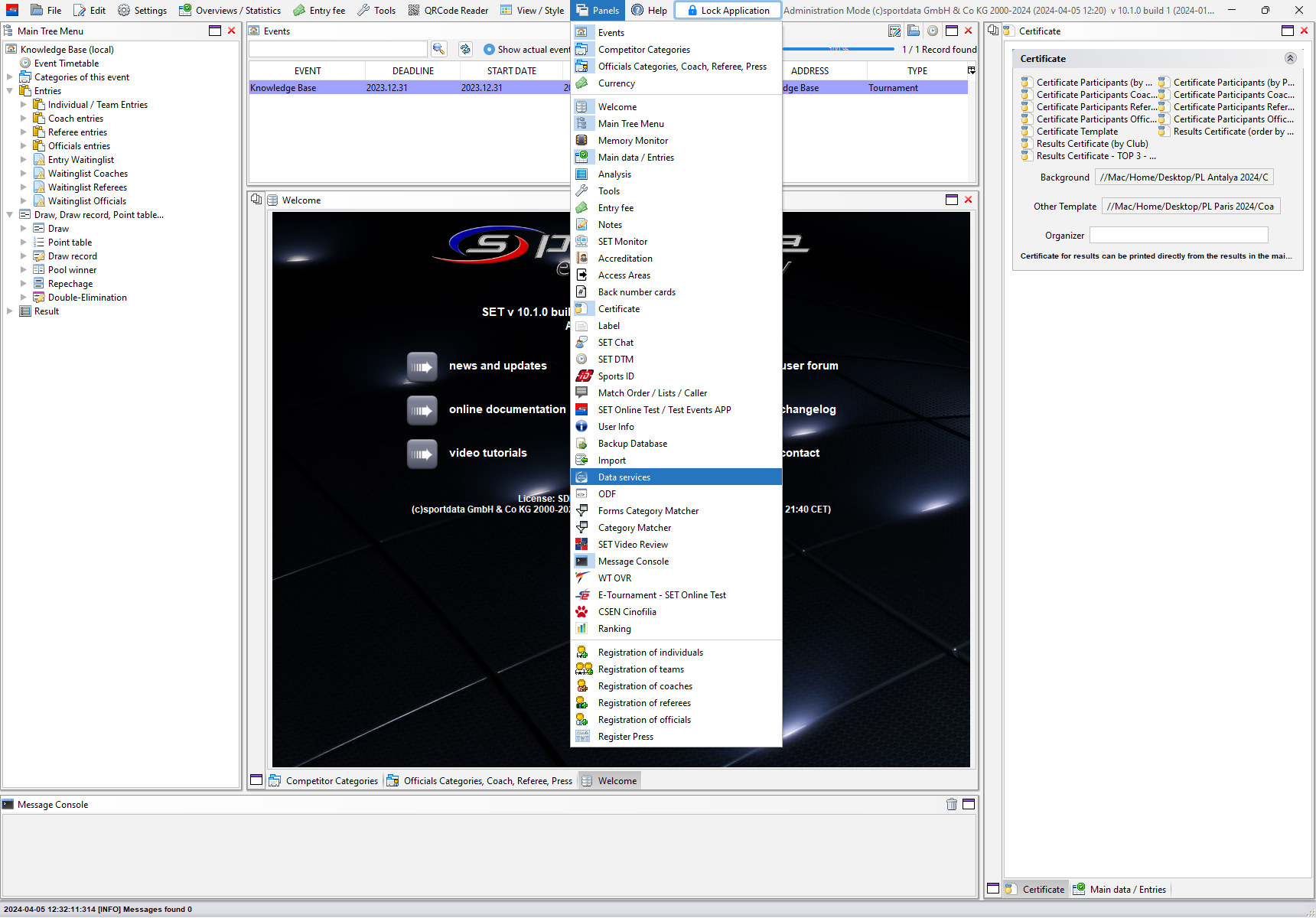Expand the Point table node
The image size is (1316, 918).
tap(23, 243)
